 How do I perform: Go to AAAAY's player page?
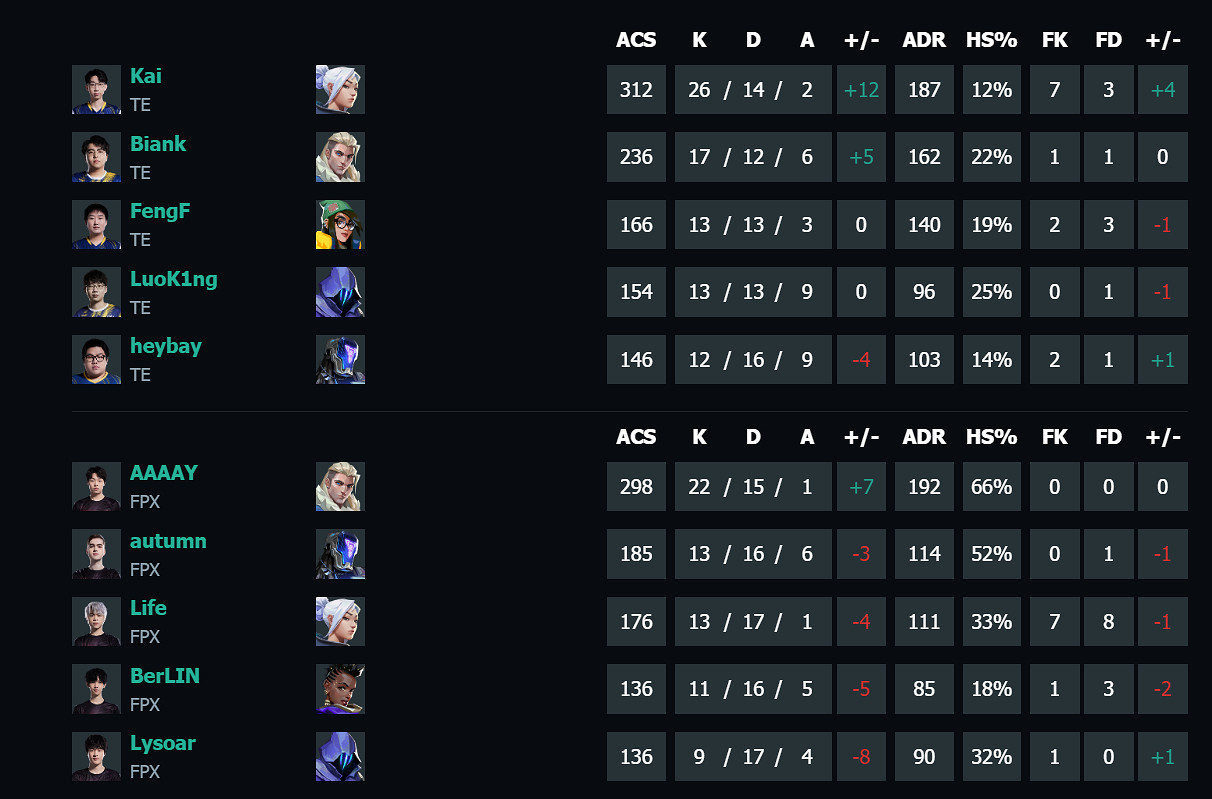pos(164,473)
